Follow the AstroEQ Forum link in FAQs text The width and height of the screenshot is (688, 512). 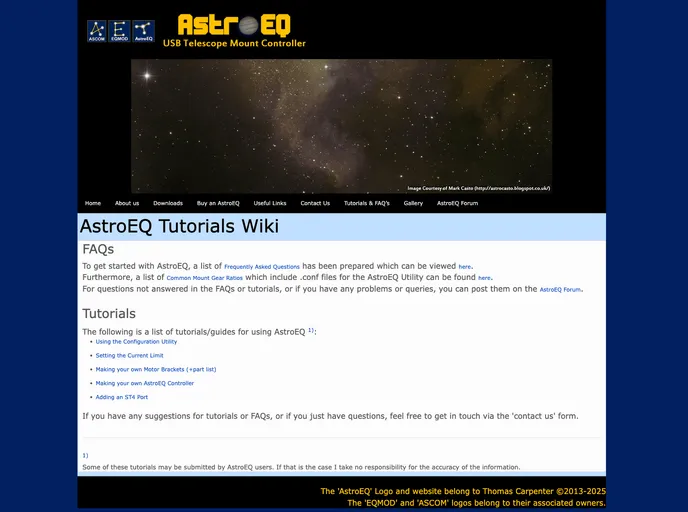click(560, 290)
